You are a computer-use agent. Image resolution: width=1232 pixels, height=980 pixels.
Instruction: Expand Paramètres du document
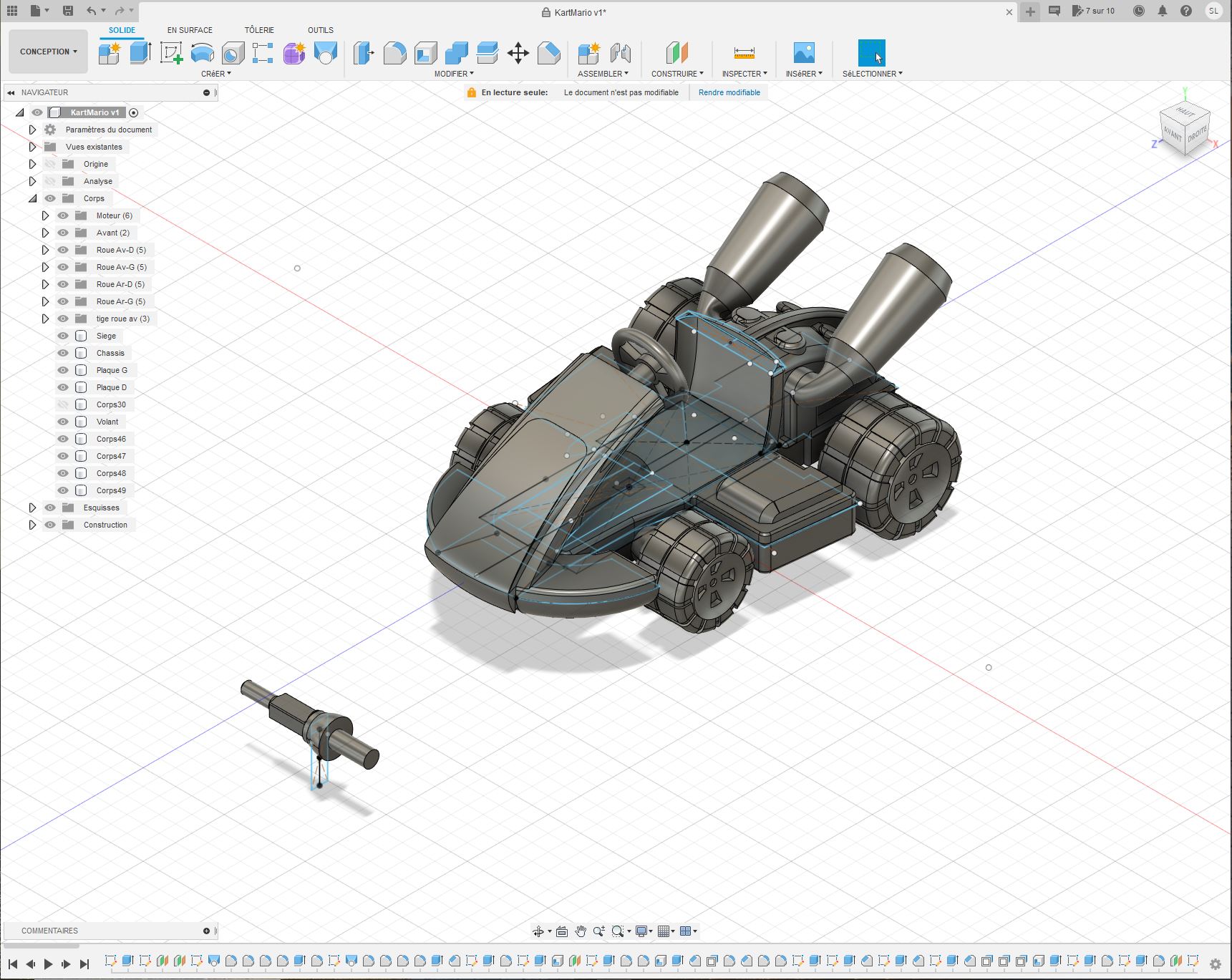(x=32, y=130)
